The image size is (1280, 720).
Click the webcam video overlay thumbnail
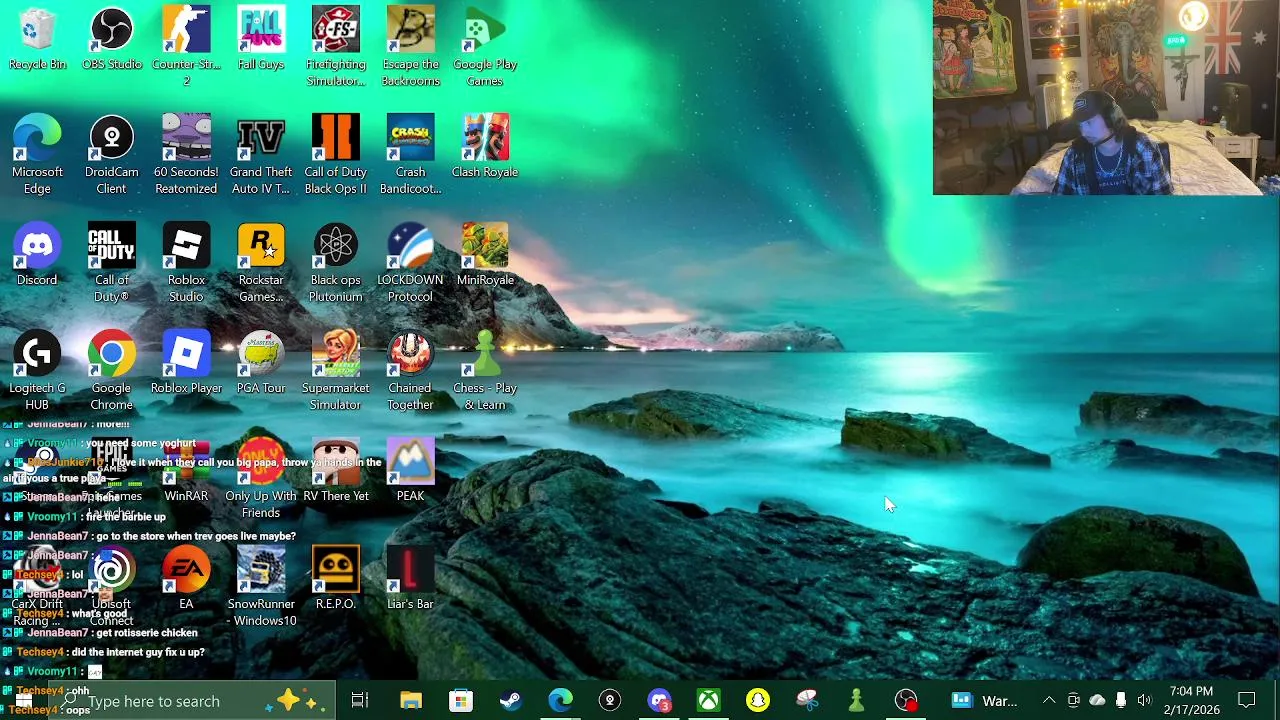1106,97
